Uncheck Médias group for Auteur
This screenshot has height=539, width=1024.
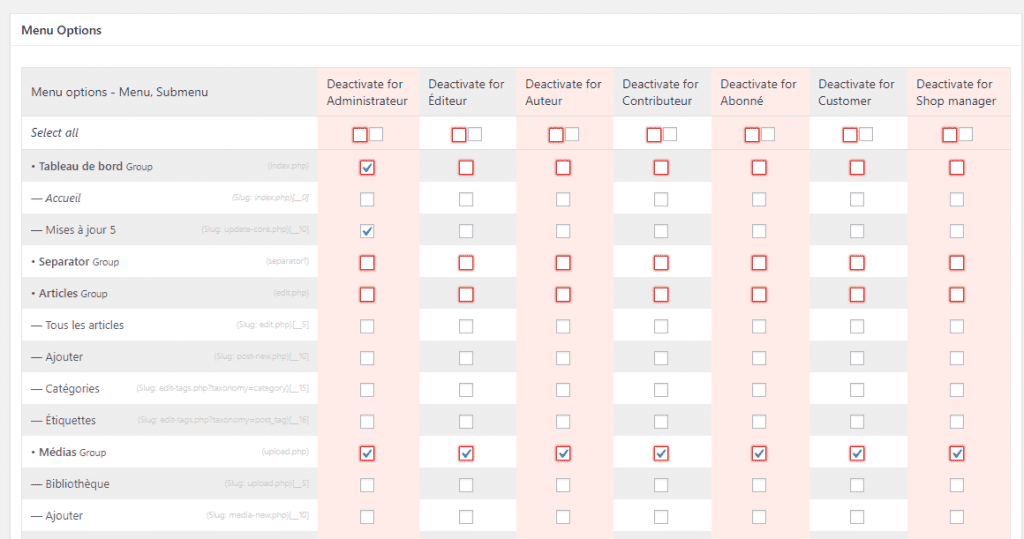click(563, 453)
